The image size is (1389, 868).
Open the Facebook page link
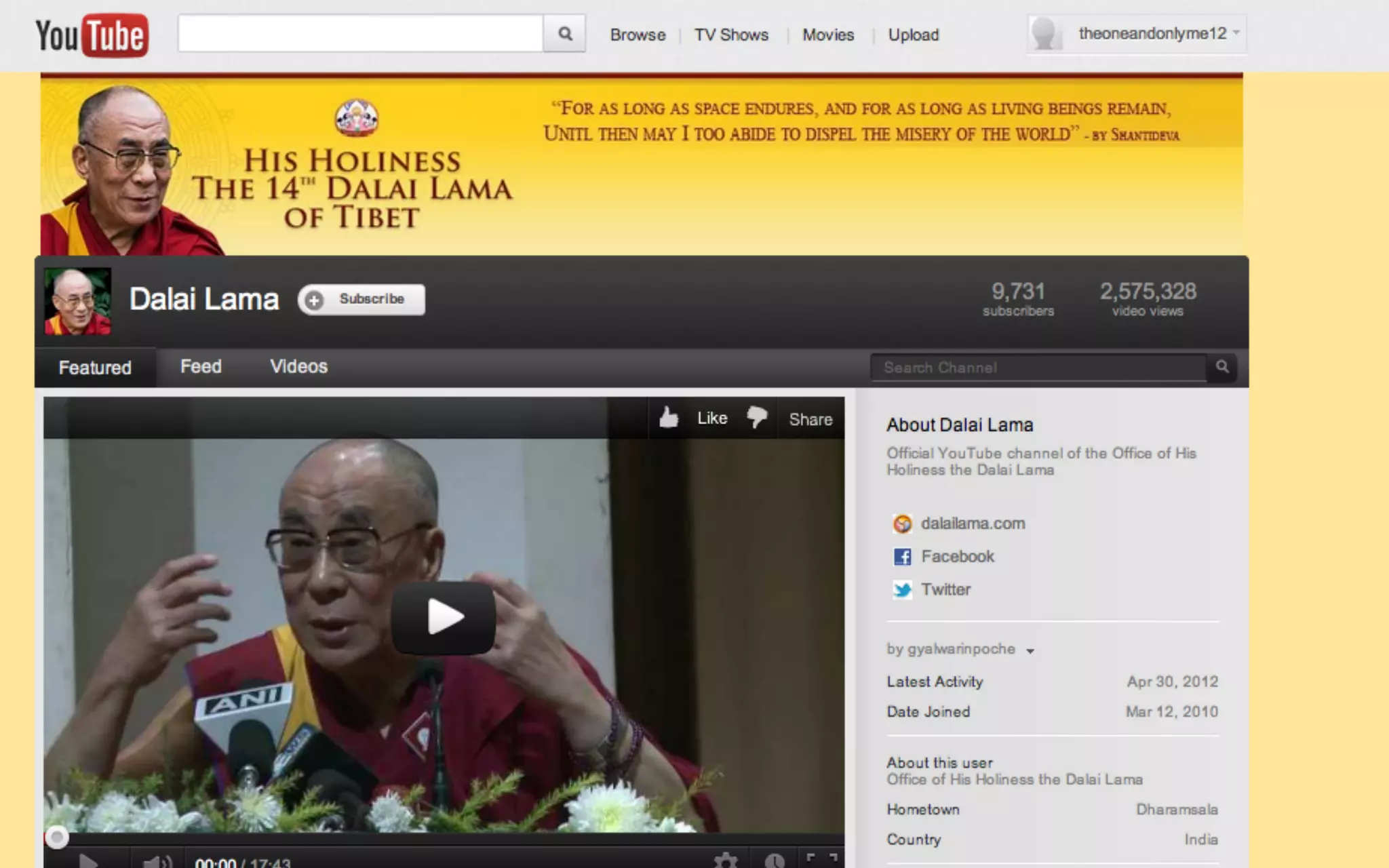[957, 557]
